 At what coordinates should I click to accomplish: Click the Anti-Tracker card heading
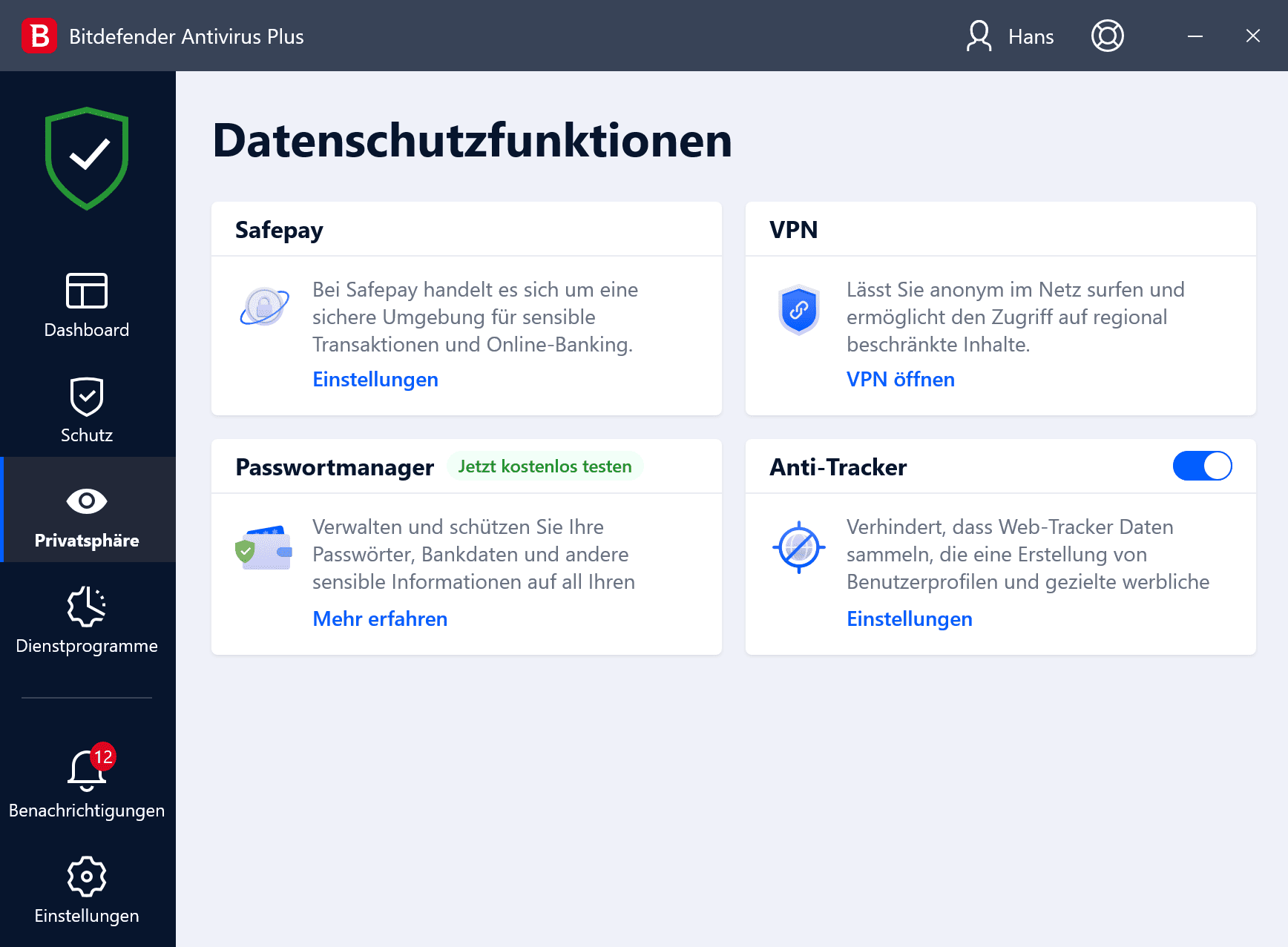click(838, 467)
